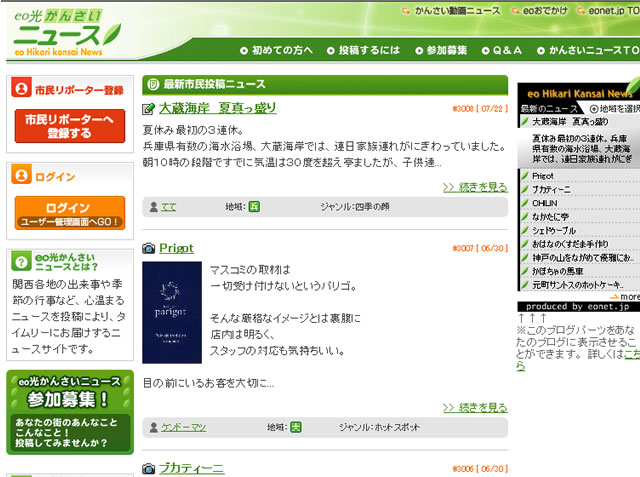This screenshot has width=640, height=477.
Task: Click CHIUN in widget news list
Action: (x=544, y=203)
